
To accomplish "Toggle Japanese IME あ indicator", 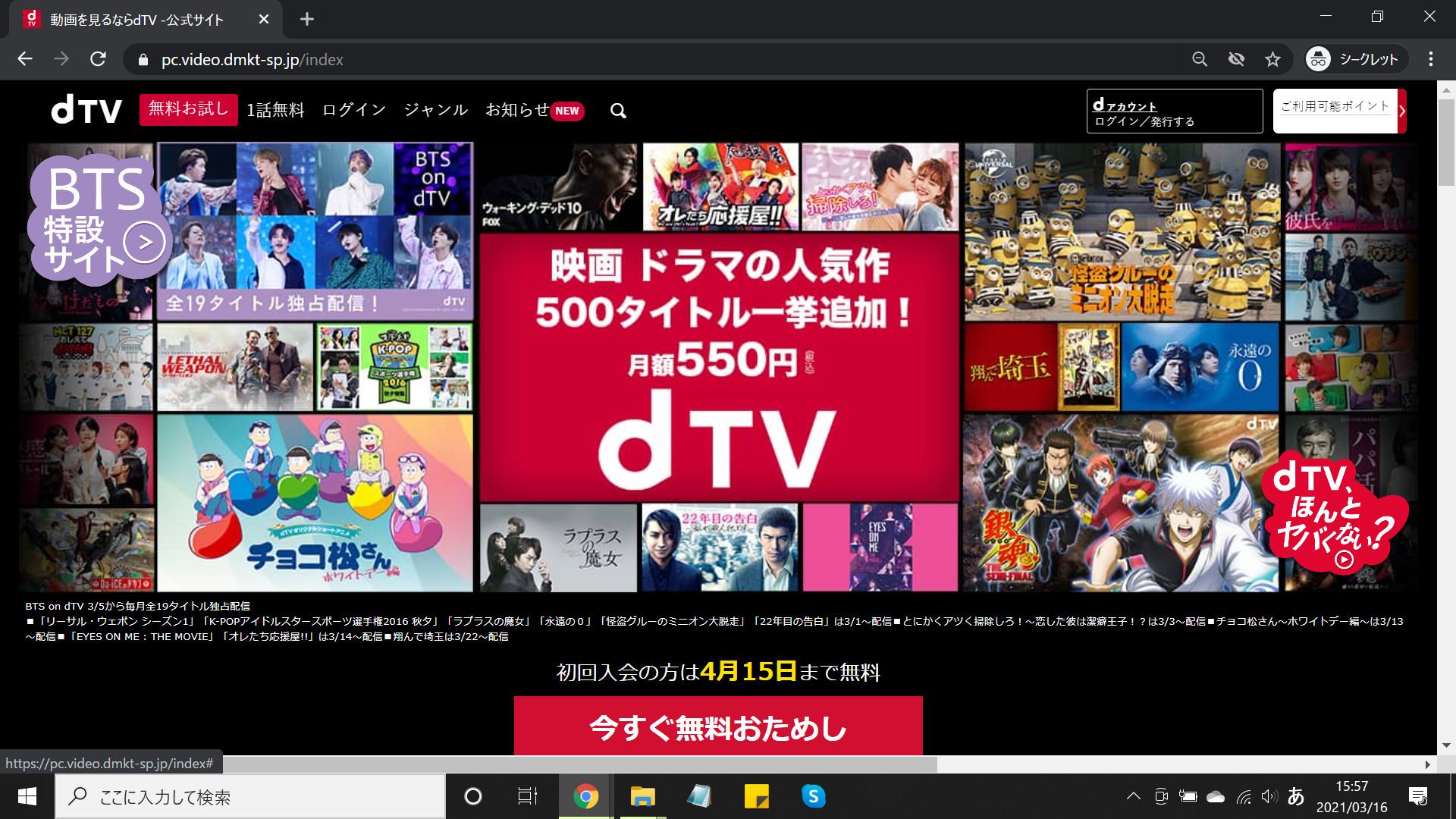I will pos(1296,796).
